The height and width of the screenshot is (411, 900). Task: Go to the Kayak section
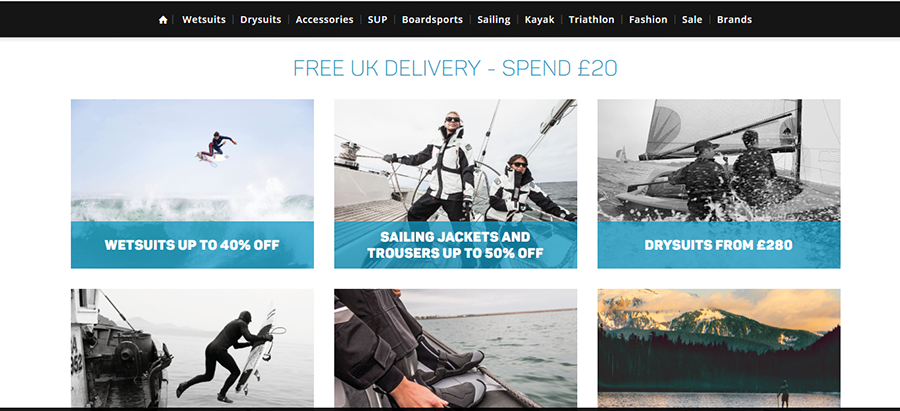click(x=540, y=20)
